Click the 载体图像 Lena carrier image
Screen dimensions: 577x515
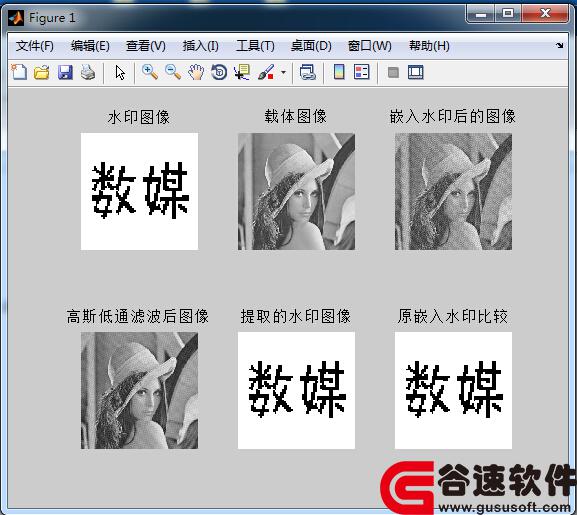[x=296, y=191]
